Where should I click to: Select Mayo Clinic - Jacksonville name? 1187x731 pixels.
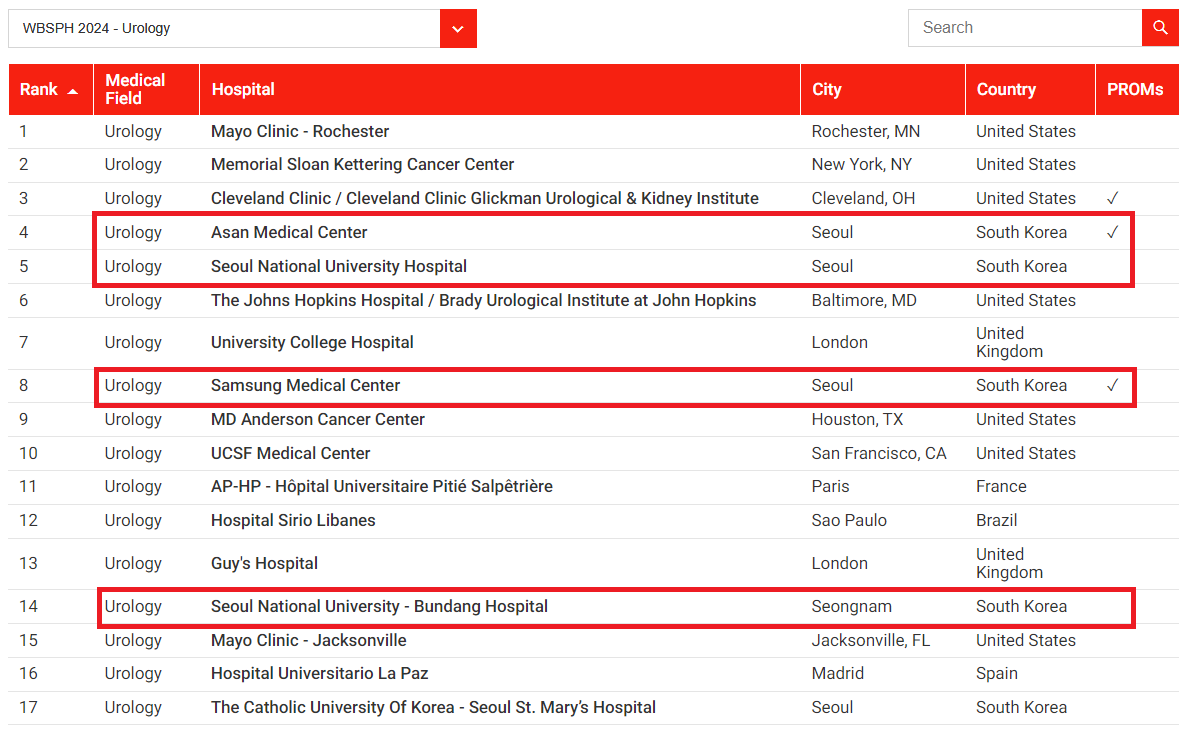[x=309, y=641]
